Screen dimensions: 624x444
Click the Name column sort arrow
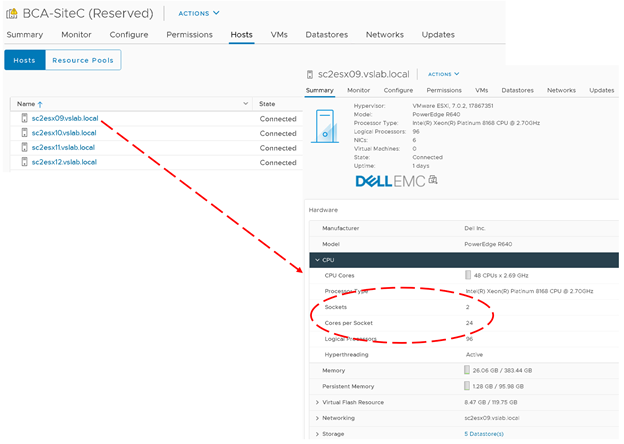tap(40, 104)
